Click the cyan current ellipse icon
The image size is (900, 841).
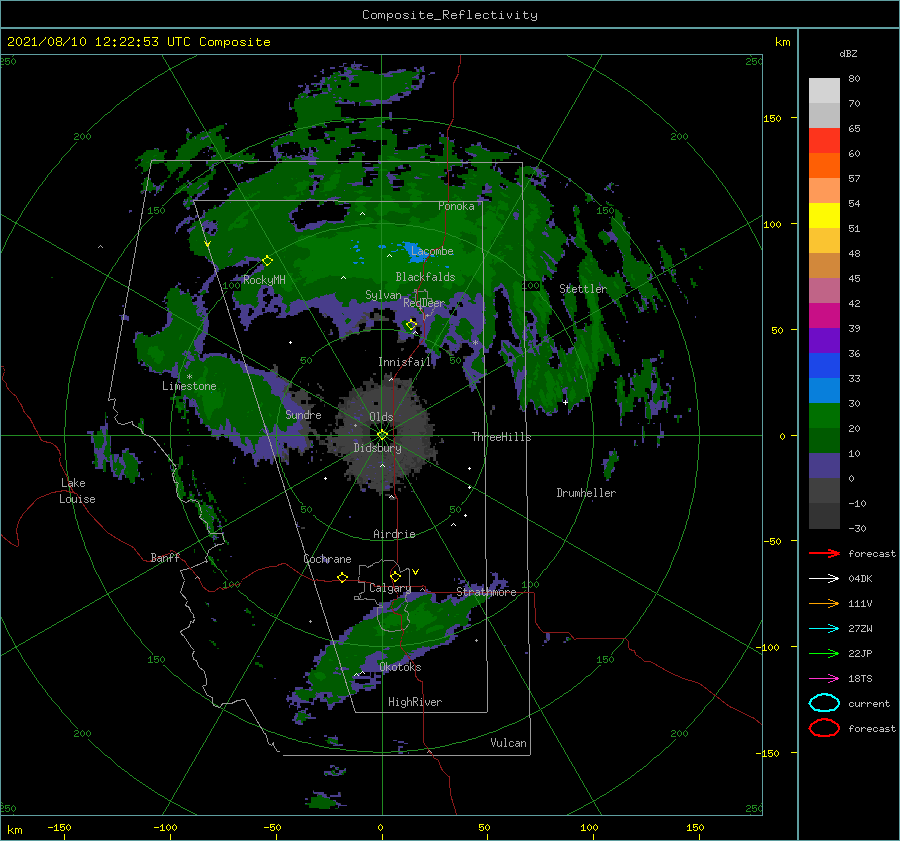[824, 703]
